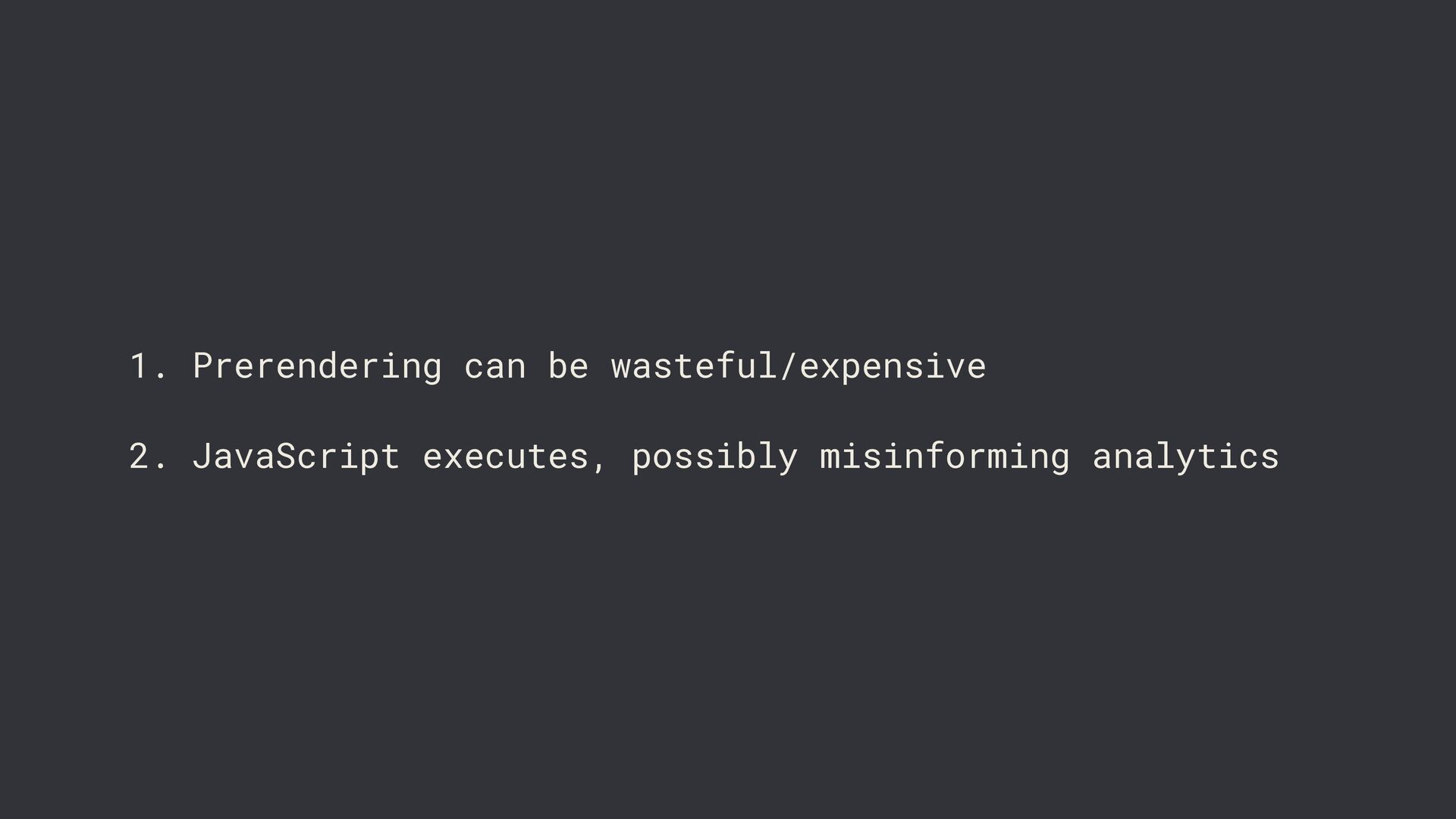
Task: Click the word "JavaScript"
Action: point(296,457)
